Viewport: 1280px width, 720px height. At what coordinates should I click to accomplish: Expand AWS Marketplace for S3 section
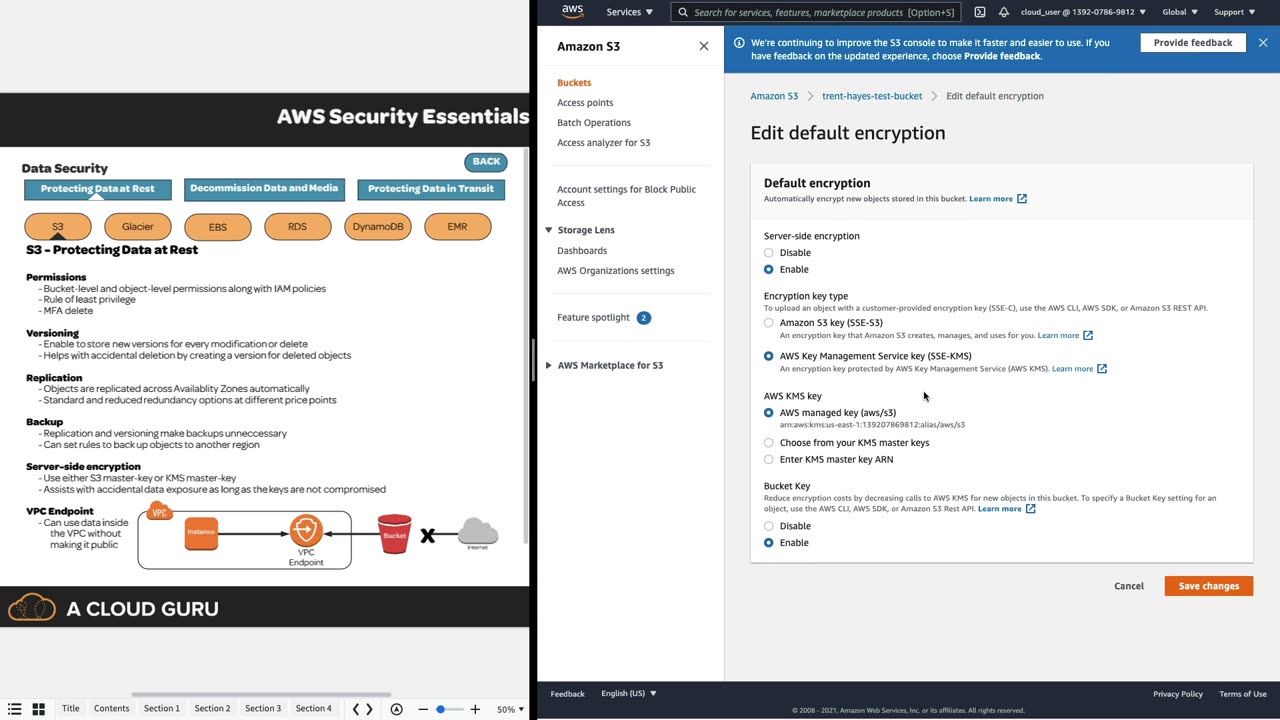pos(548,365)
